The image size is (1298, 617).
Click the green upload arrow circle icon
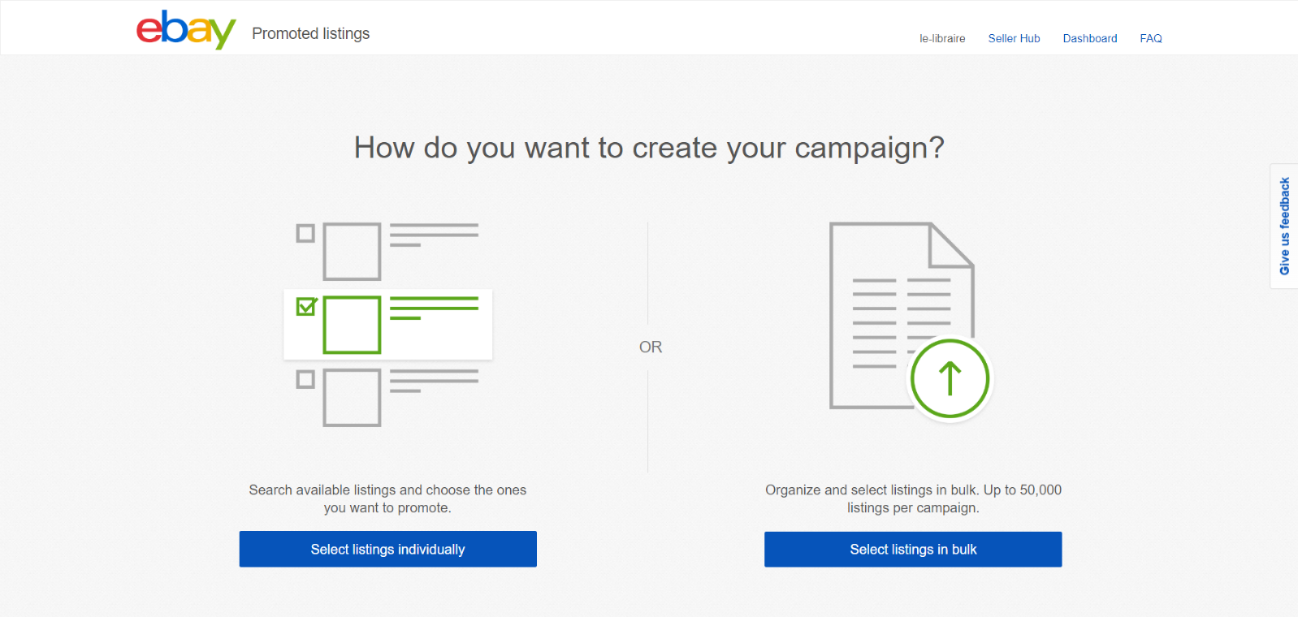coord(949,379)
